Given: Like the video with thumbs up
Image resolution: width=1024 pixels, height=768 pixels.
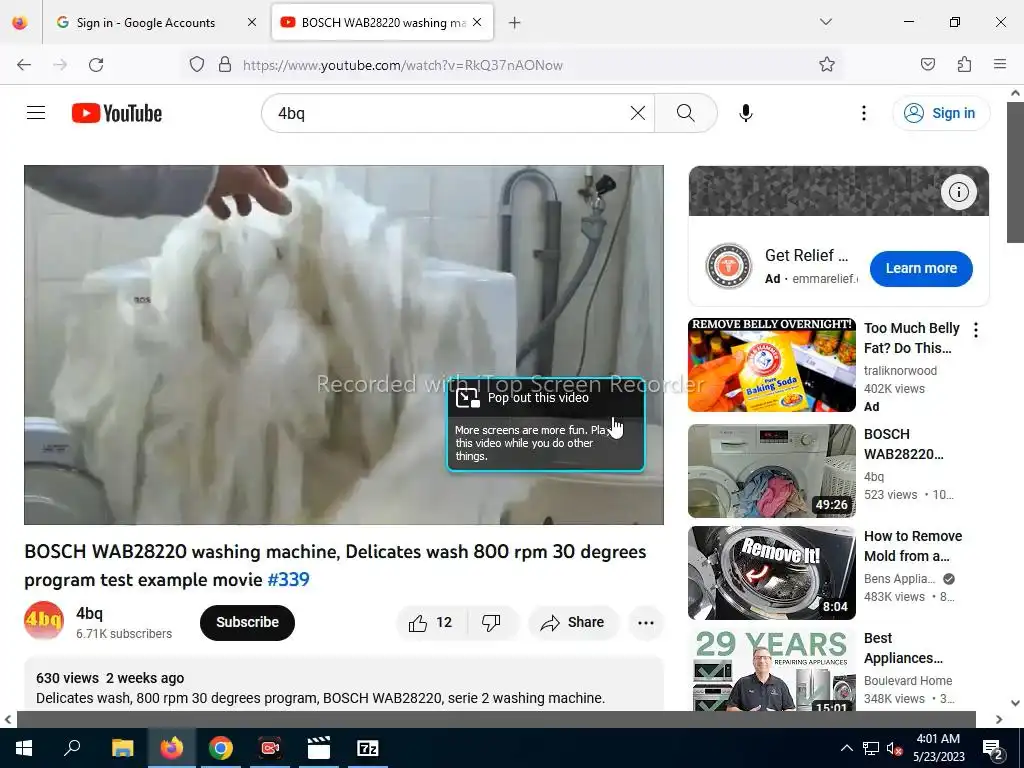Looking at the screenshot, I should point(431,622).
